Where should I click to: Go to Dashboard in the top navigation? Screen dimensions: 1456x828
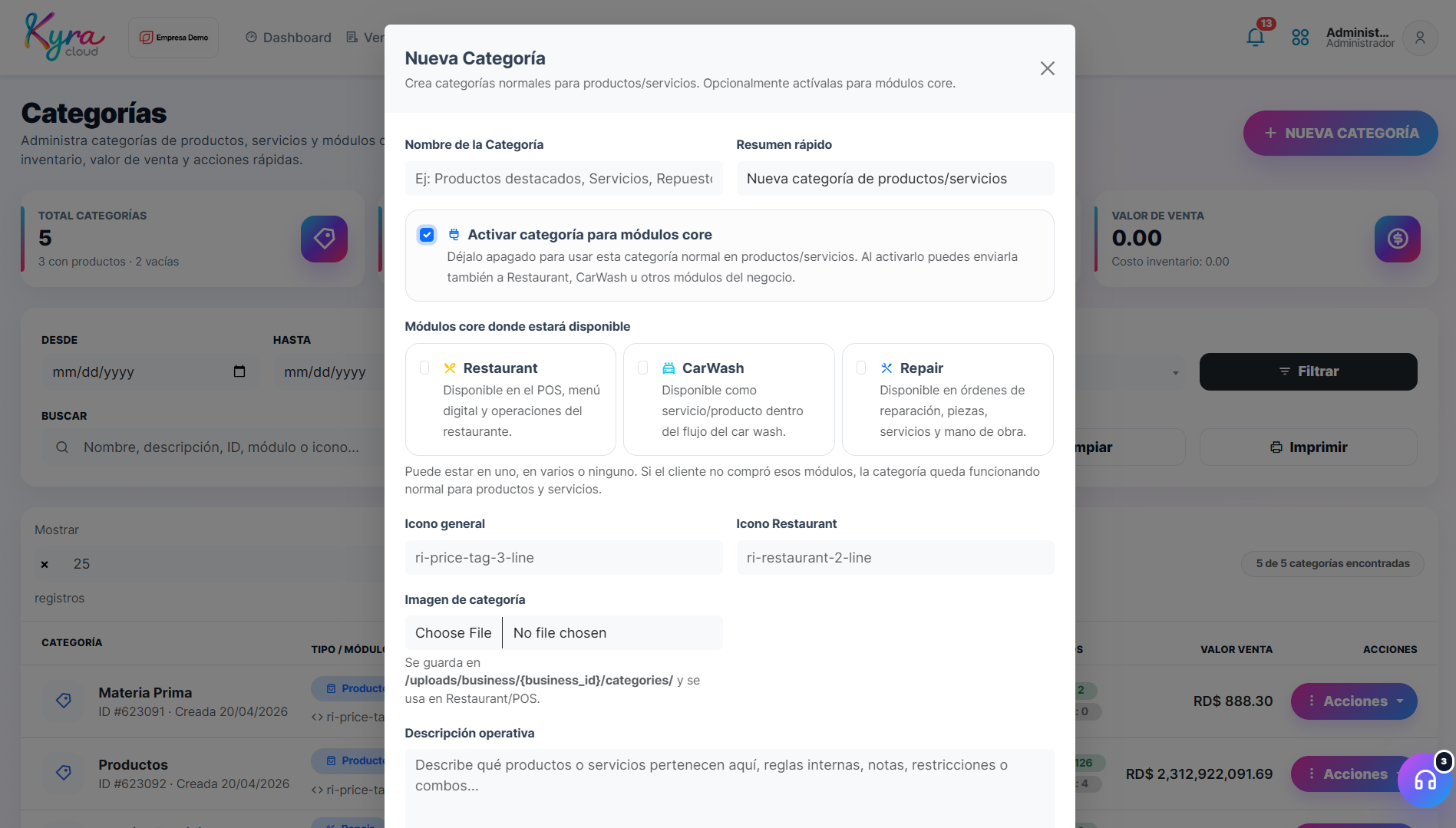[x=288, y=38]
